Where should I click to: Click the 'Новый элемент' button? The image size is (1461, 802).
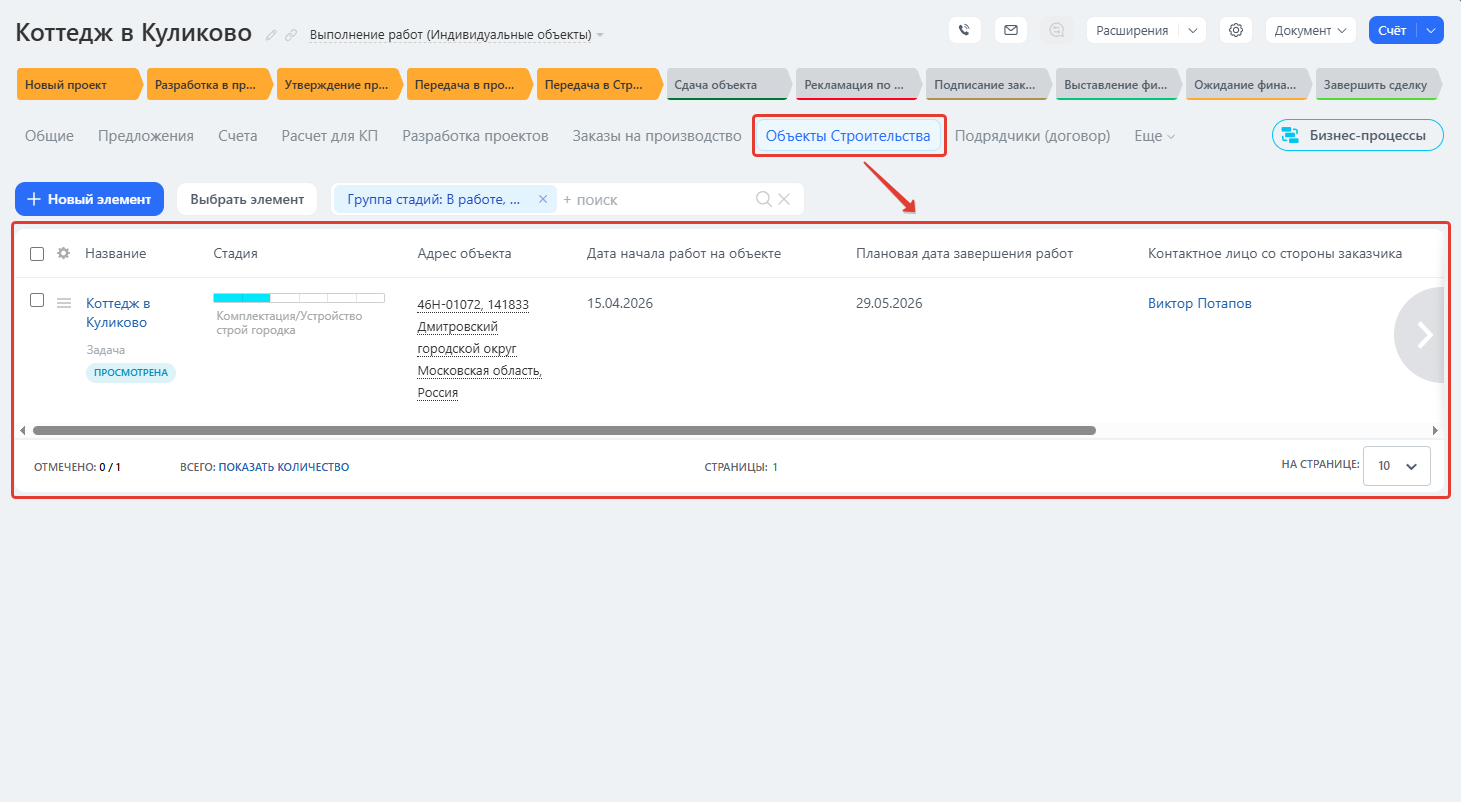click(x=89, y=199)
